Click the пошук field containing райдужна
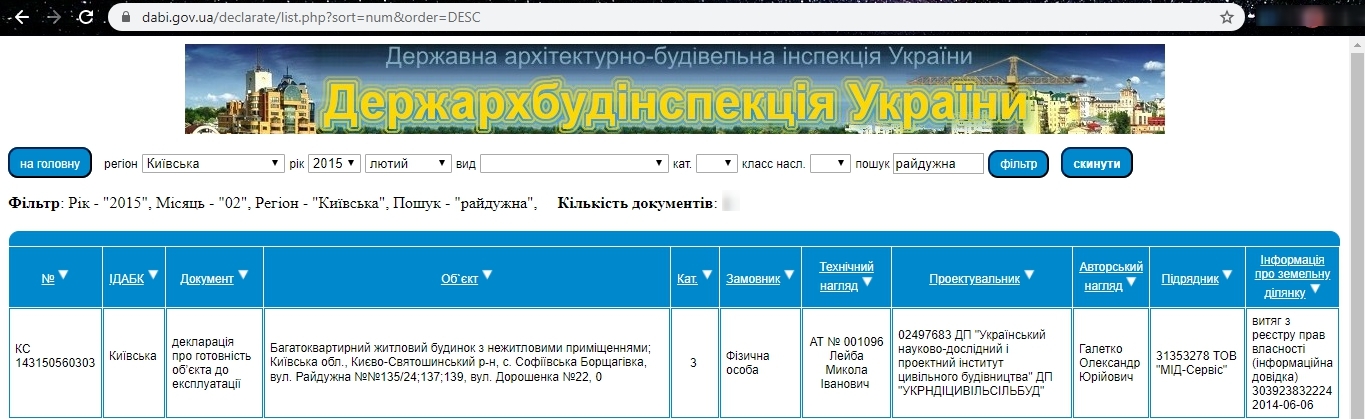 pyautogui.click(x=938, y=163)
